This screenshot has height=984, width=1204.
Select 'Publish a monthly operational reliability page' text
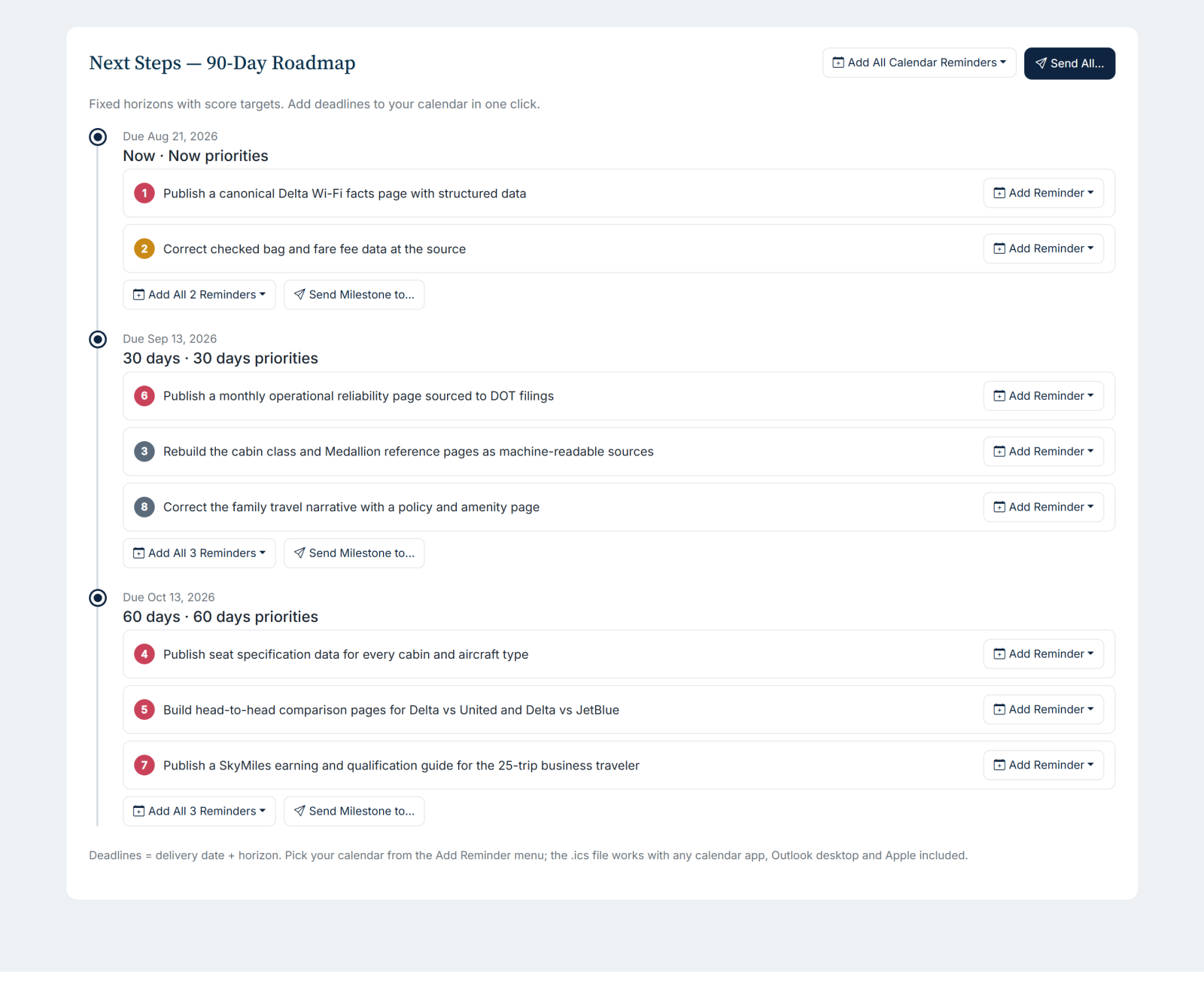[292, 397]
